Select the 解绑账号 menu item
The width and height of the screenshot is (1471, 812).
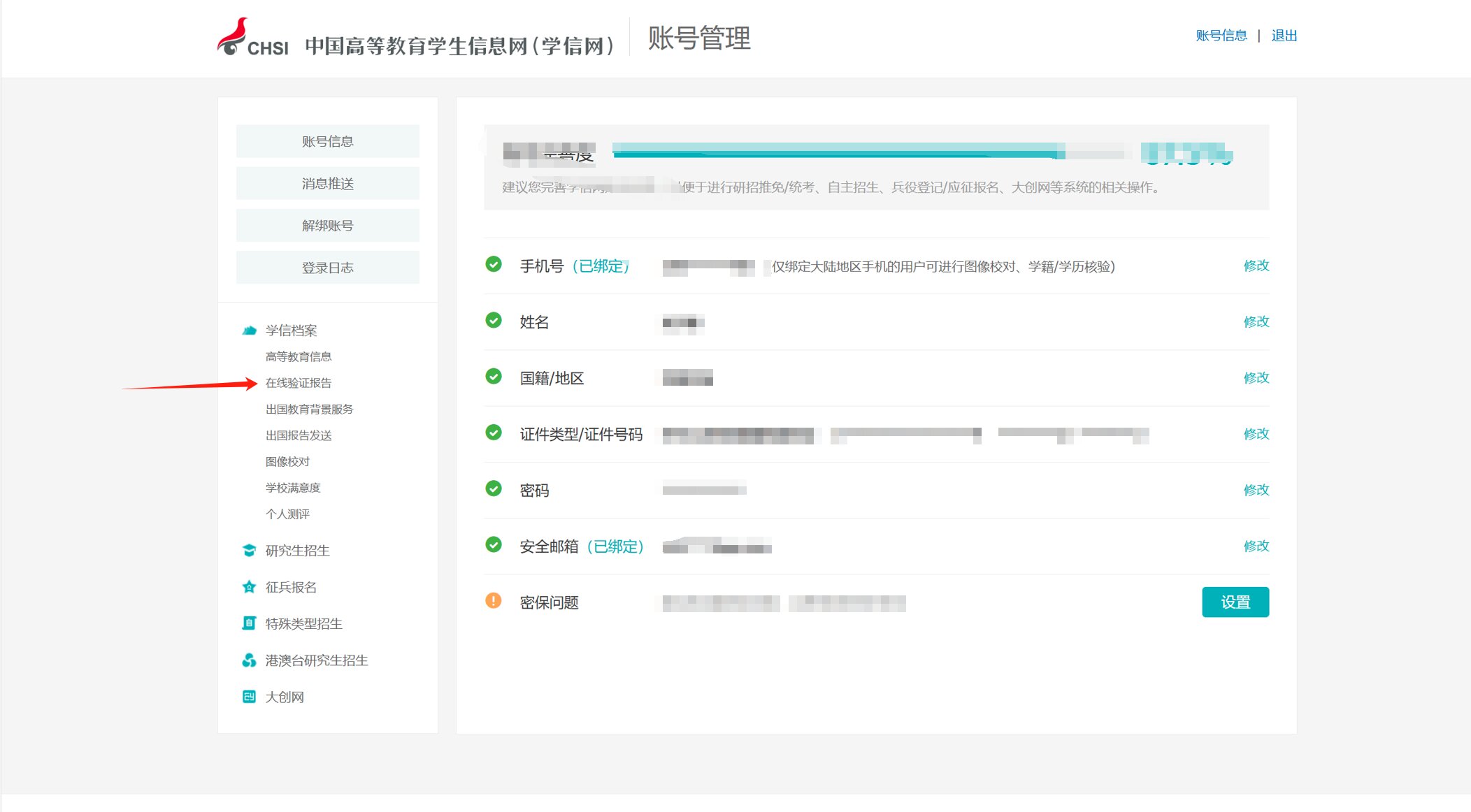tap(327, 225)
